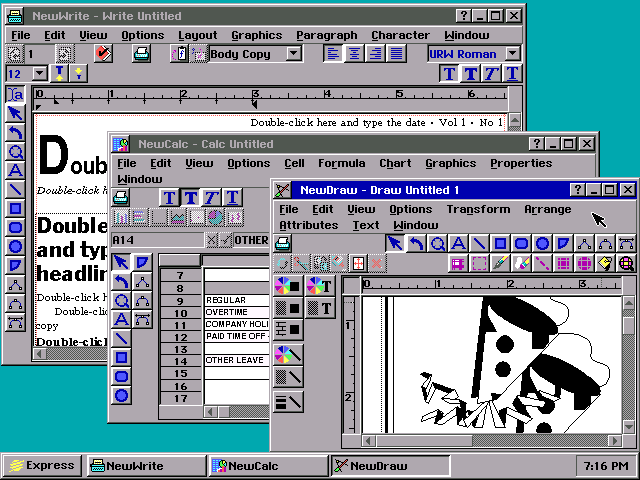The height and width of the screenshot is (480, 640).
Task: Click the zoom magnifier tool in NewDraw toolbar
Action: [x=438, y=244]
